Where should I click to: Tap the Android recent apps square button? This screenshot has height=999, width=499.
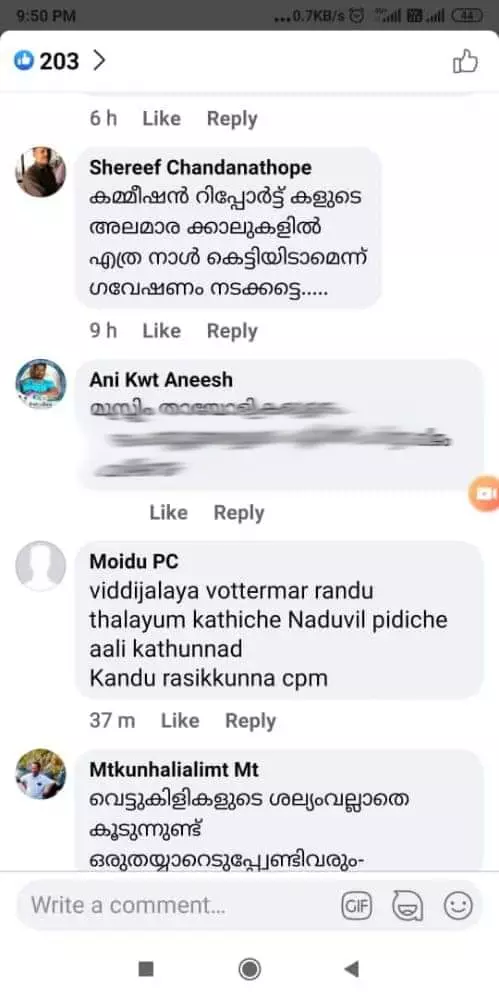click(x=146, y=969)
